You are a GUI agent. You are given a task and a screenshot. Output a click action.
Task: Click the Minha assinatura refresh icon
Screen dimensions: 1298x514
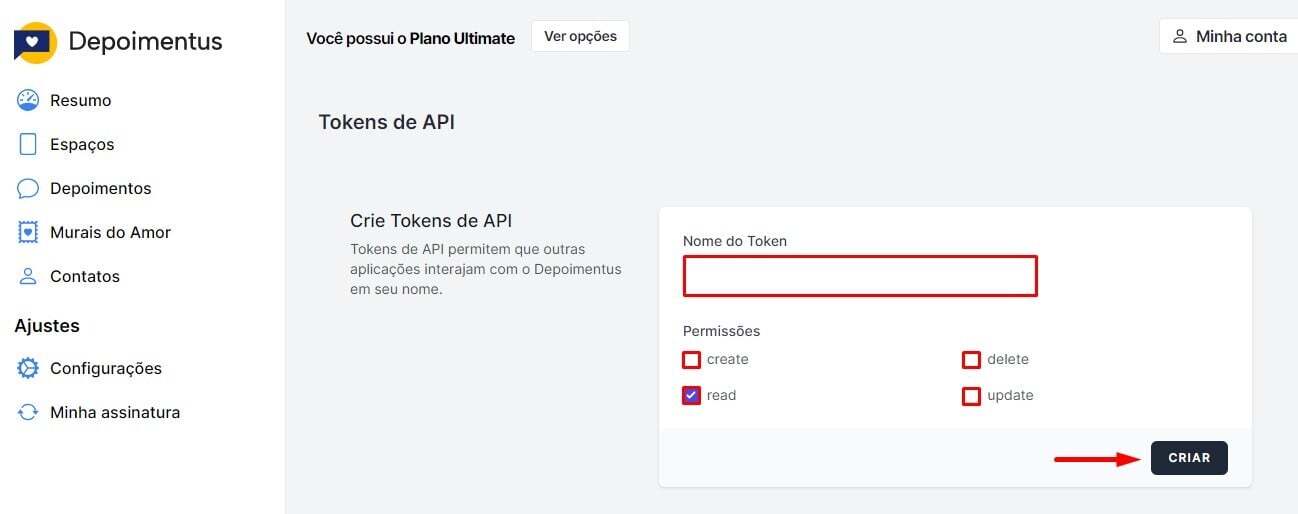(28, 412)
